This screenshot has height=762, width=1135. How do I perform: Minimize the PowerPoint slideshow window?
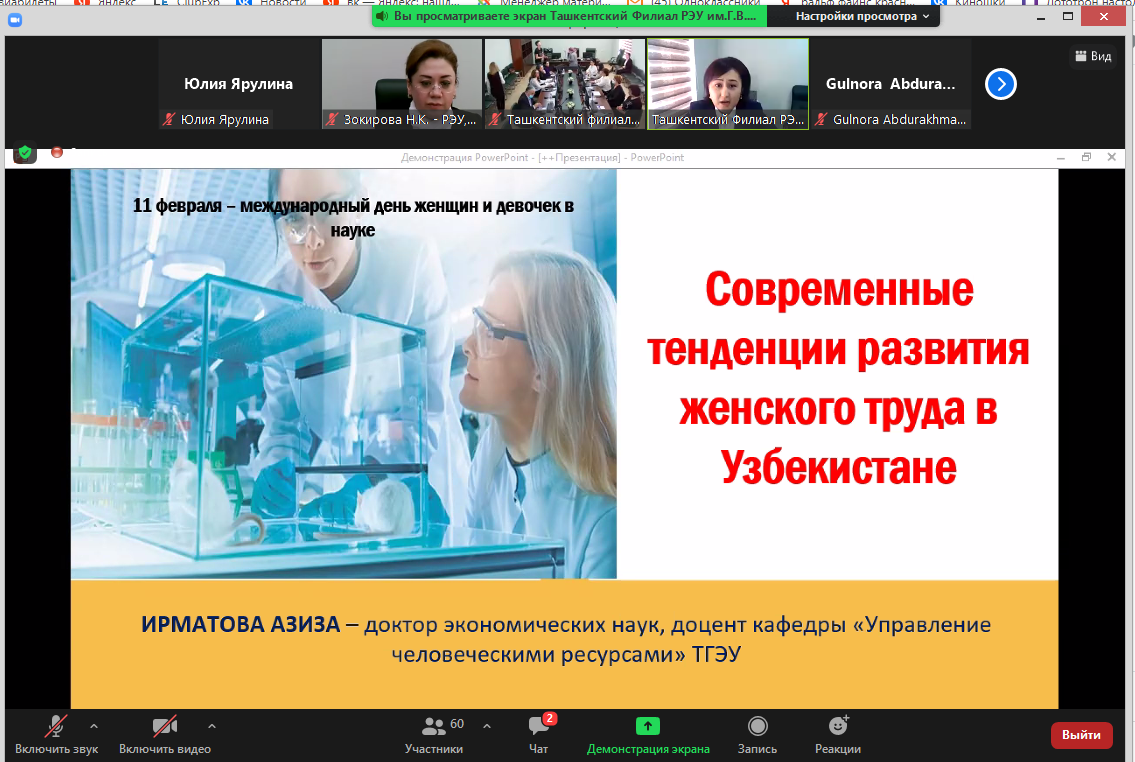1061,157
